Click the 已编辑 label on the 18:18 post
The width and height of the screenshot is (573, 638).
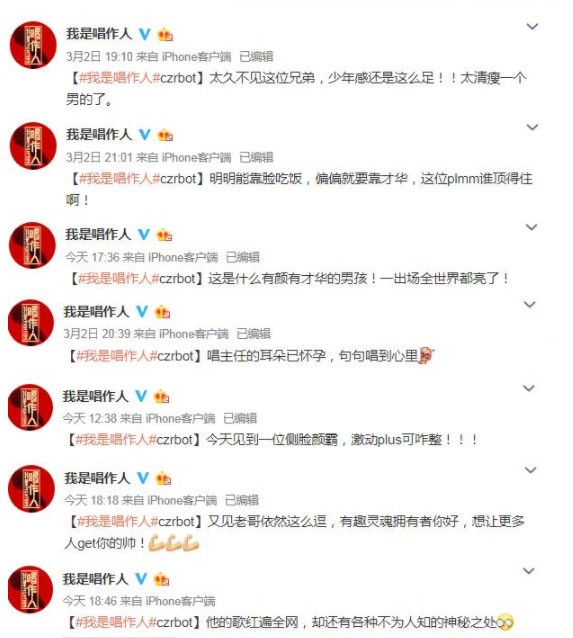[x=242, y=500]
